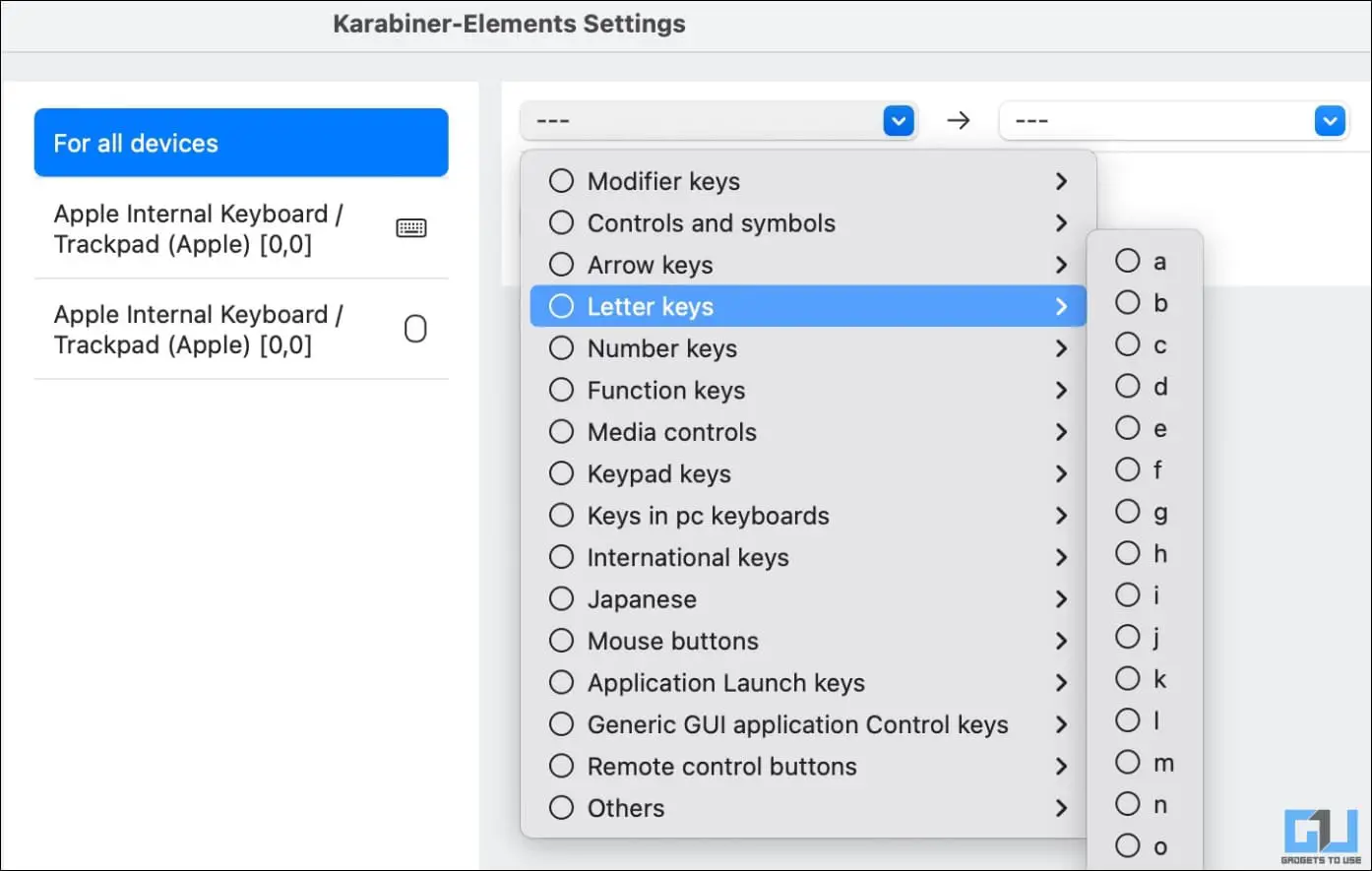This screenshot has width=1372, height=871.
Task: Open the source key dropdown arrow
Action: point(898,121)
